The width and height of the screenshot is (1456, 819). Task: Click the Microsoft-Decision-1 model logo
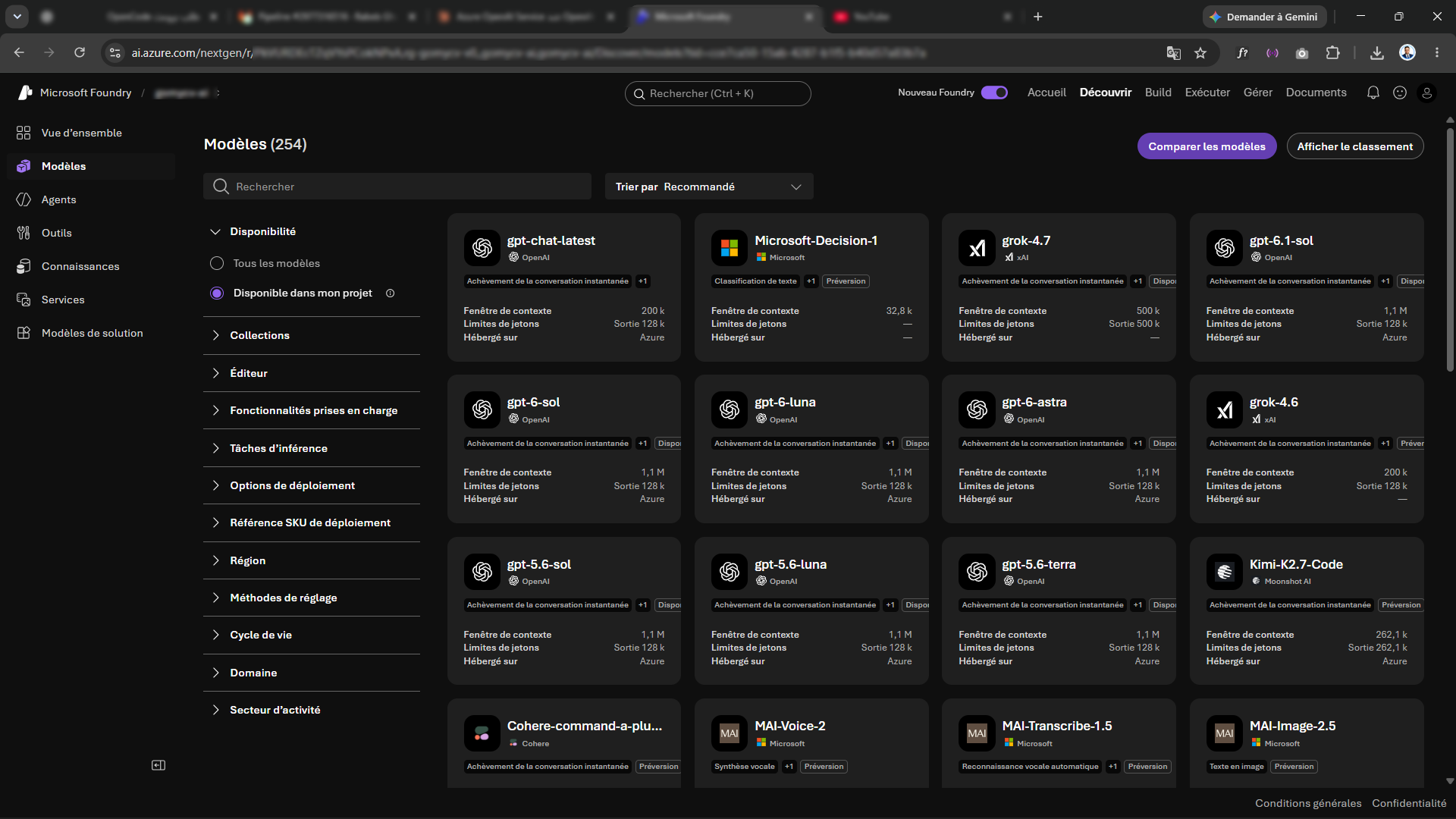click(x=729, y=248)
